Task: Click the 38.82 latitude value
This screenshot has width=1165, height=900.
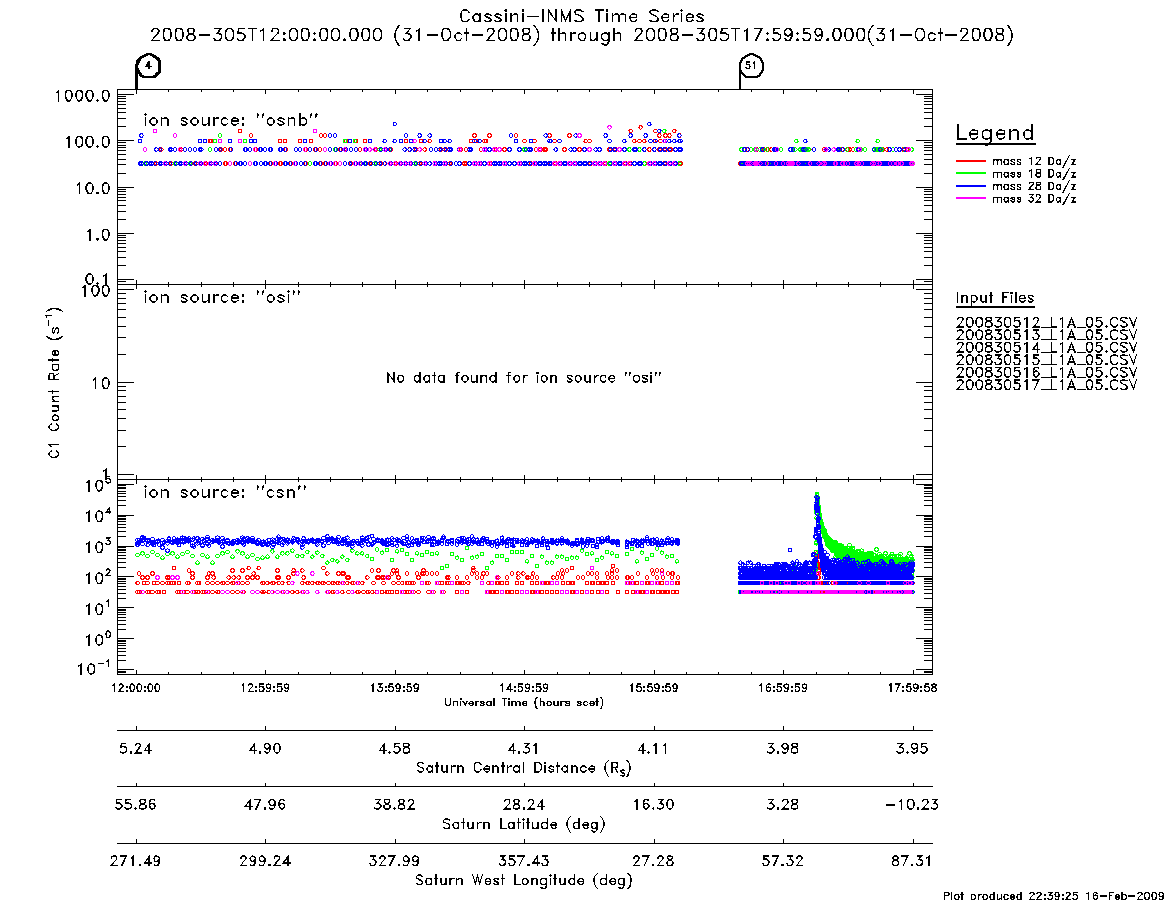Action: 395,805
